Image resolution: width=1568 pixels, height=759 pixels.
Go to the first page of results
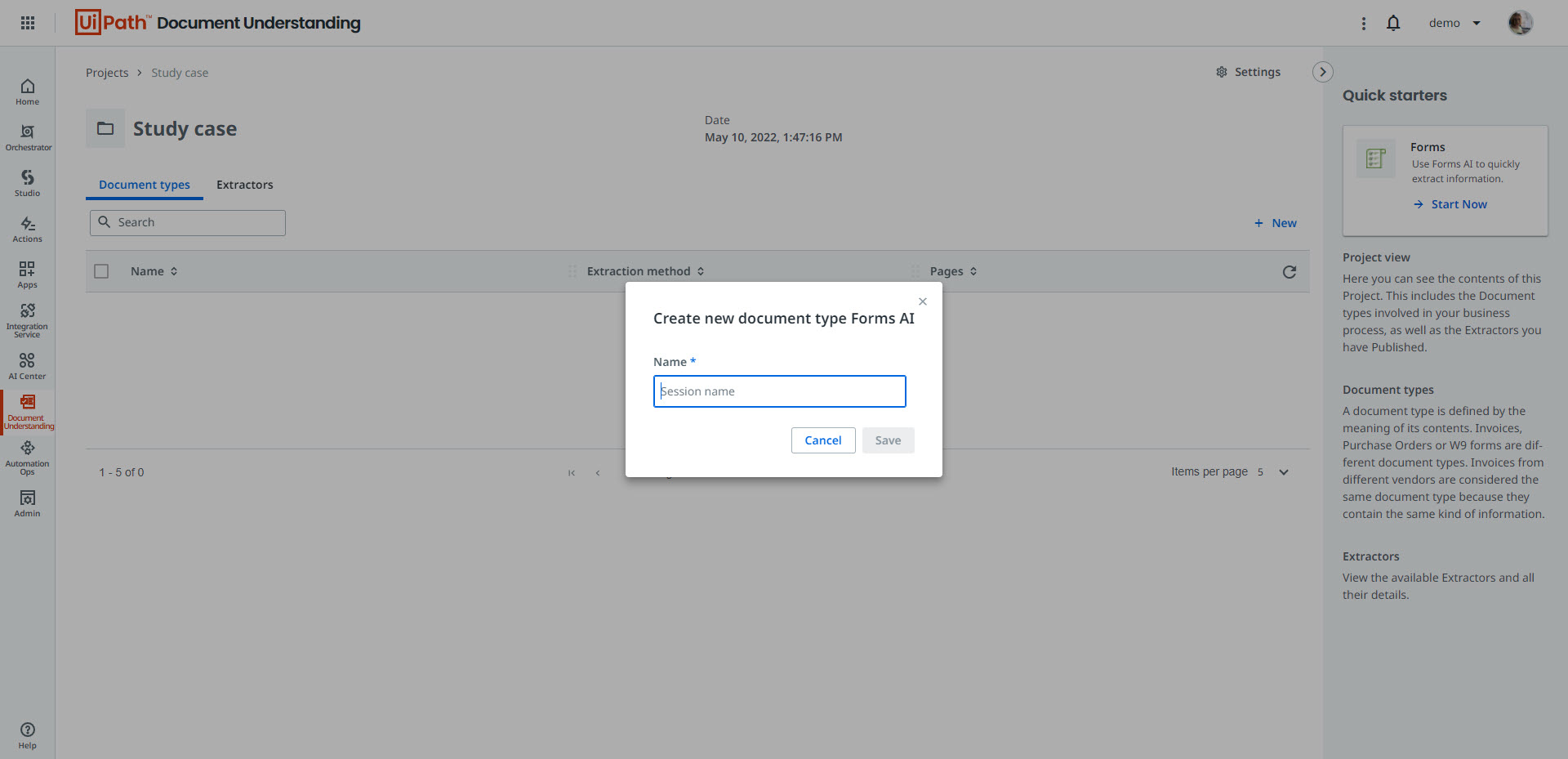click(x=572, y=473)
